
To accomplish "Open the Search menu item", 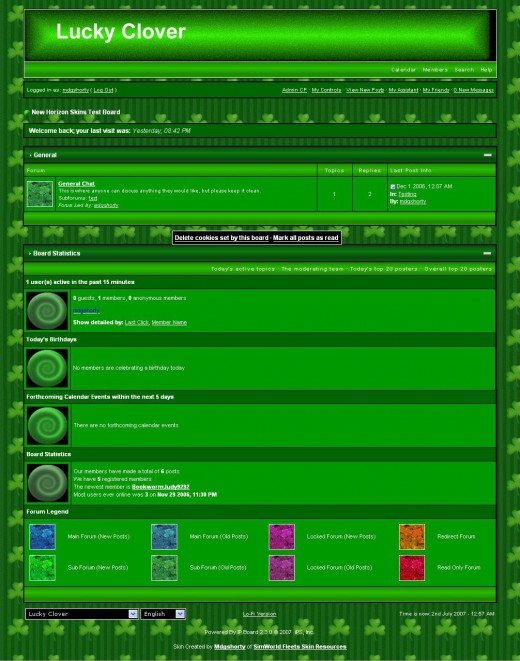I will coord(464,70).
